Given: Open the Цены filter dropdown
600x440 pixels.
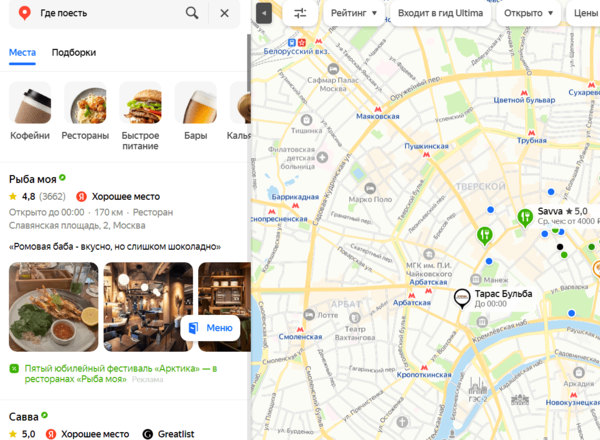Looking at the screenshot, I should pyautogui.click(x=585, y=13).
